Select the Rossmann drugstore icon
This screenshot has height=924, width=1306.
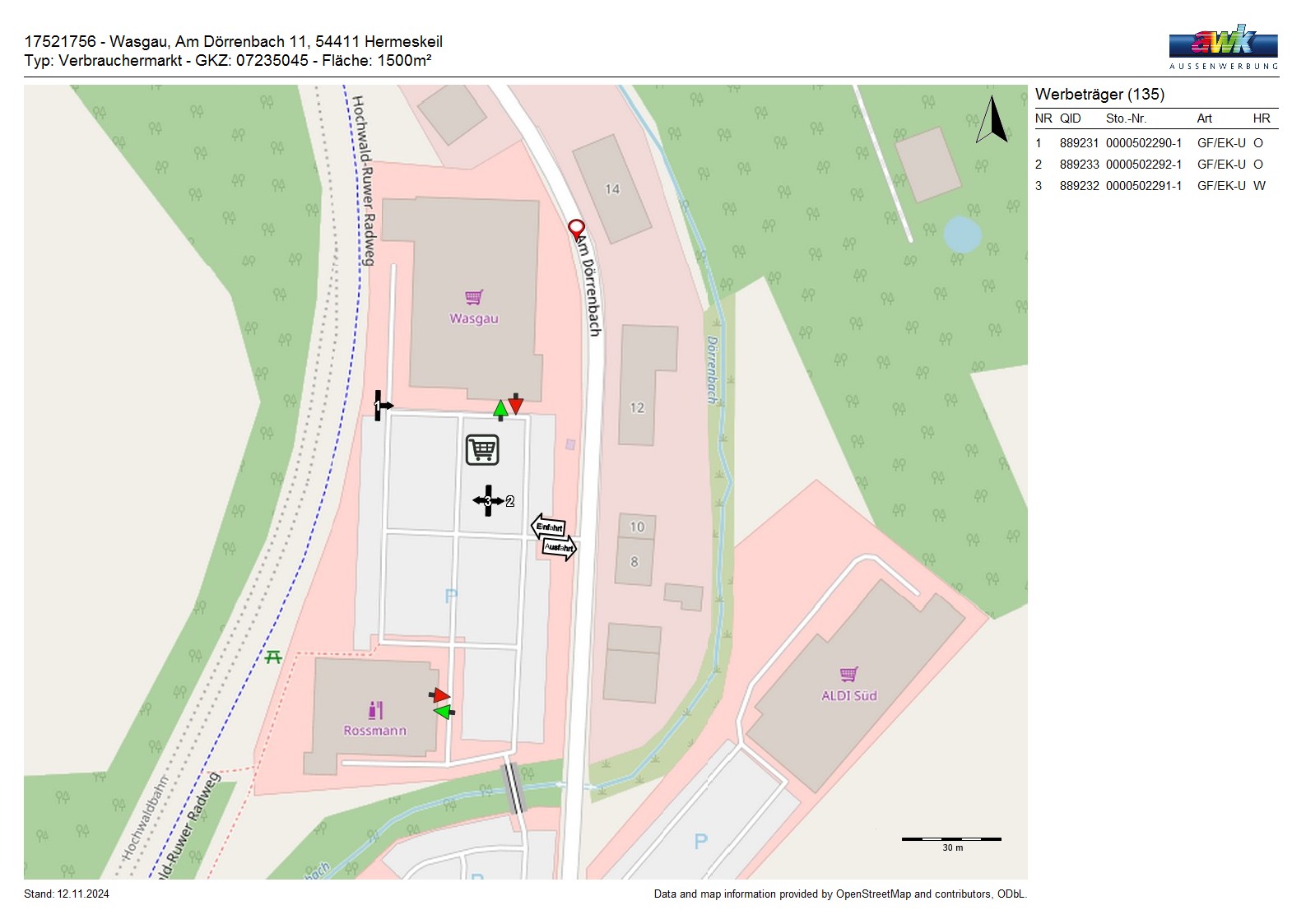point(375,709)
